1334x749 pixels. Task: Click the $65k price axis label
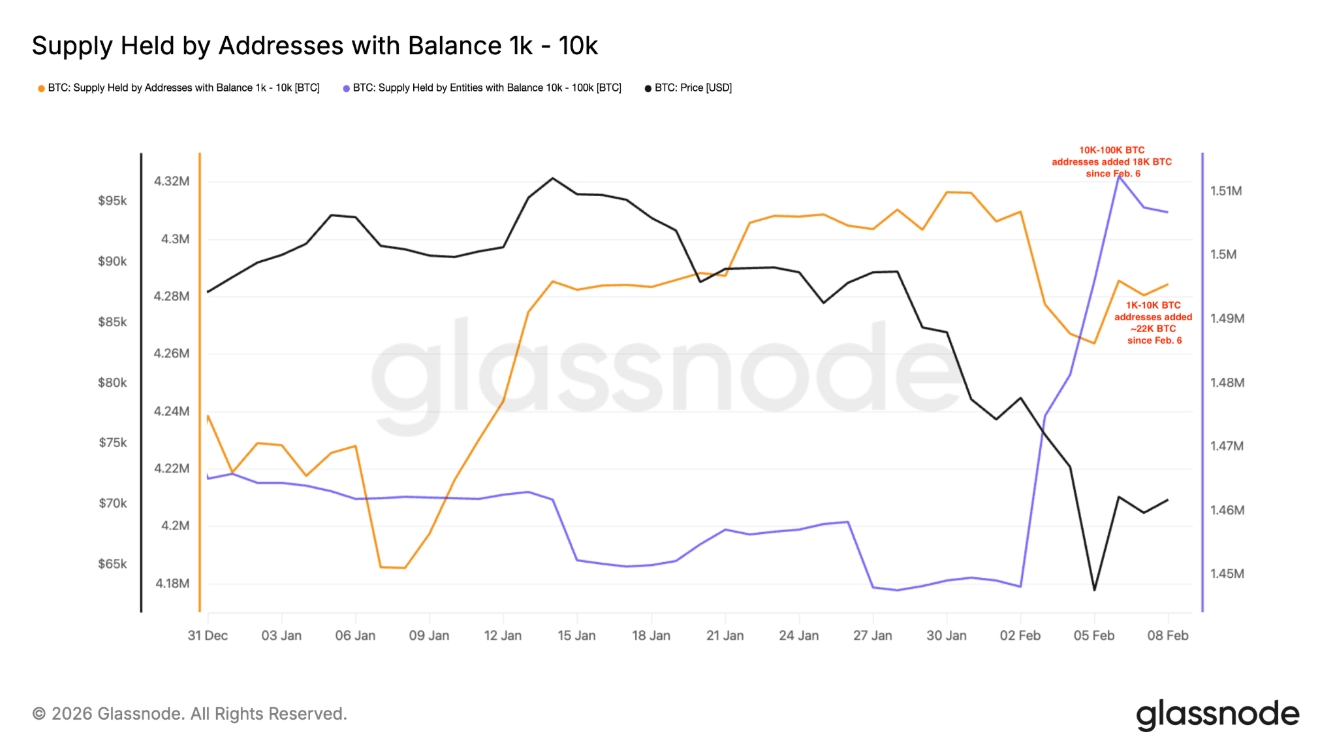[112, 564]
